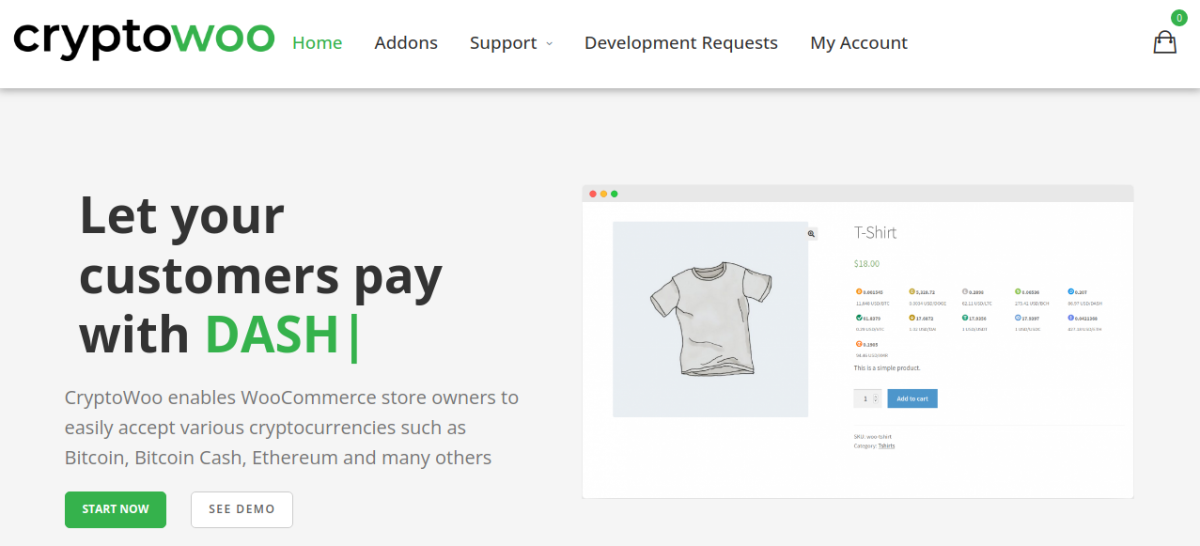The image size is (1200, 546).
Task: Click the magnifier zoom icon on product image
Action: (x=811, y=233)
